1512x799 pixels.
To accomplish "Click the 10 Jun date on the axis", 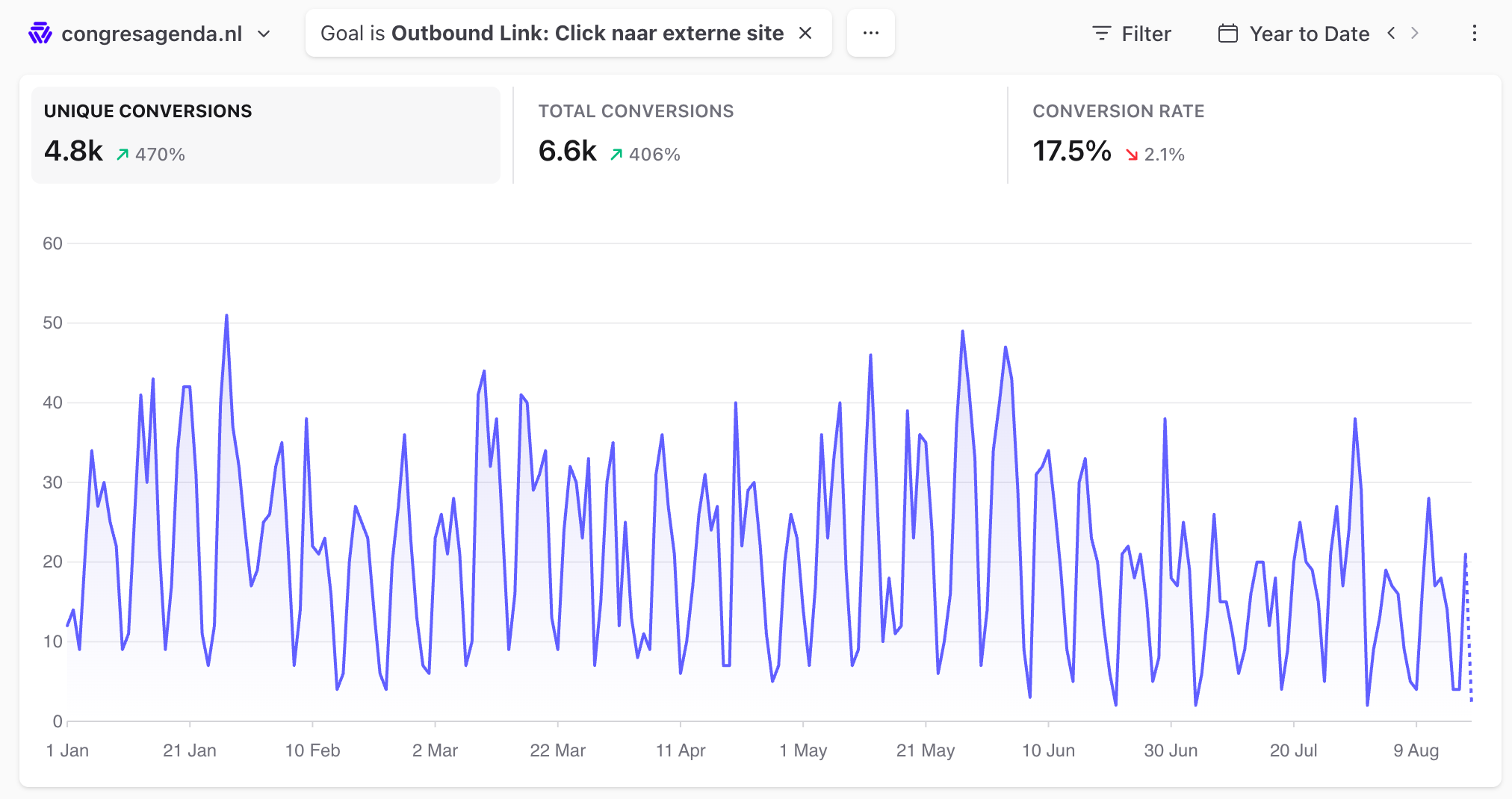I will click(1048, 750).
